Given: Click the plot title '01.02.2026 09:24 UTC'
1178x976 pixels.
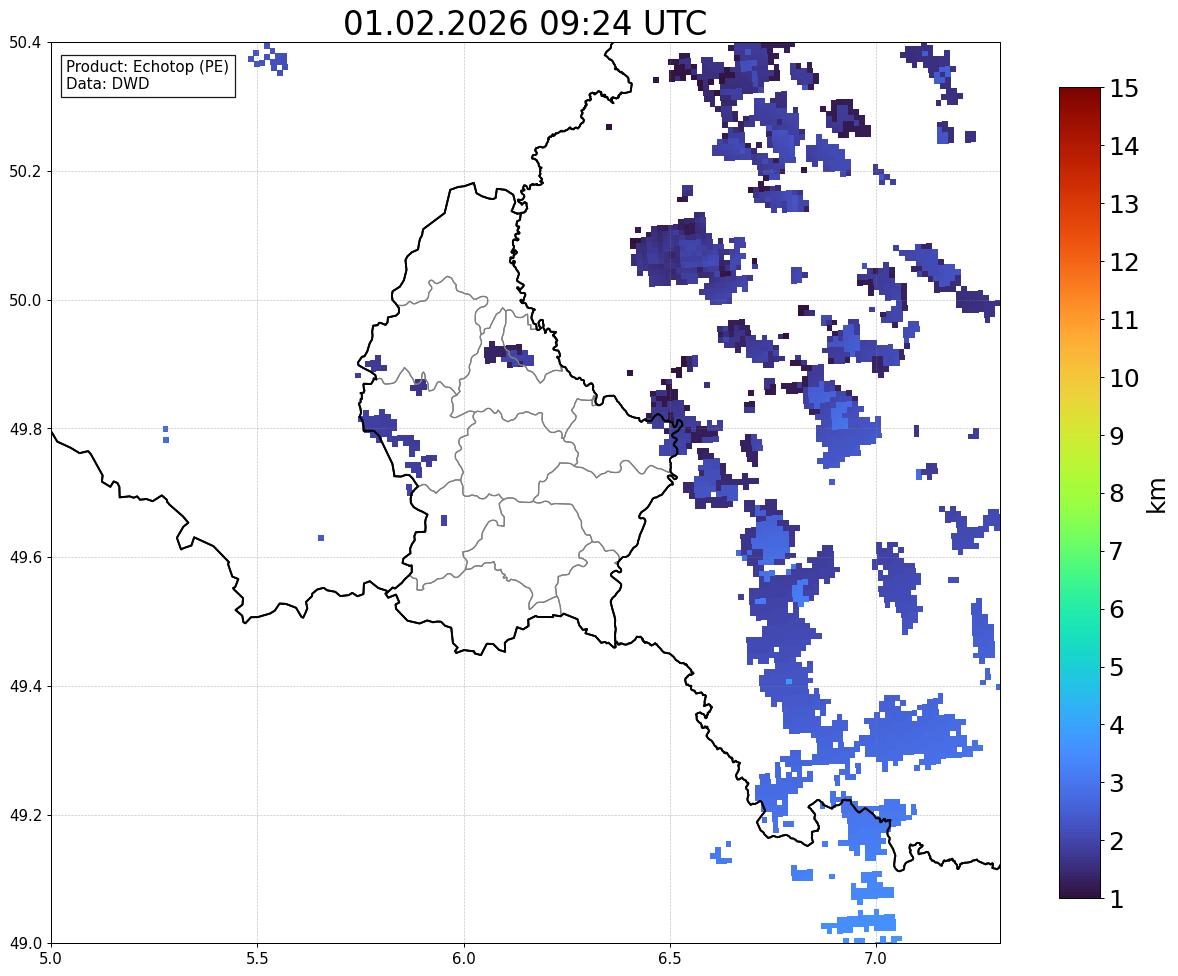Looking at the screenshot, I should (525, 23).
